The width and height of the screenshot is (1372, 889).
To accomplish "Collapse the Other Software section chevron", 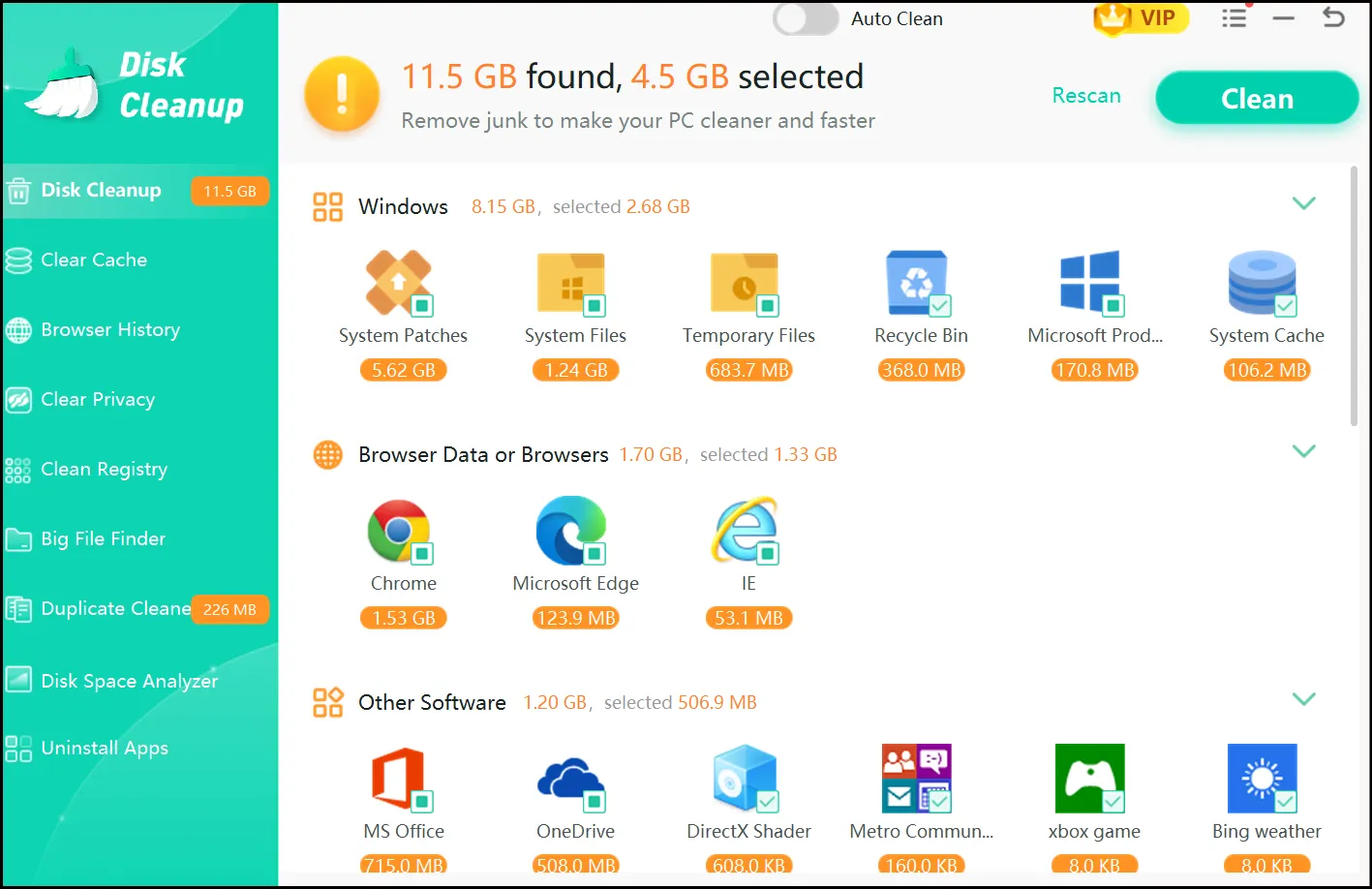I will (1304, 699).
